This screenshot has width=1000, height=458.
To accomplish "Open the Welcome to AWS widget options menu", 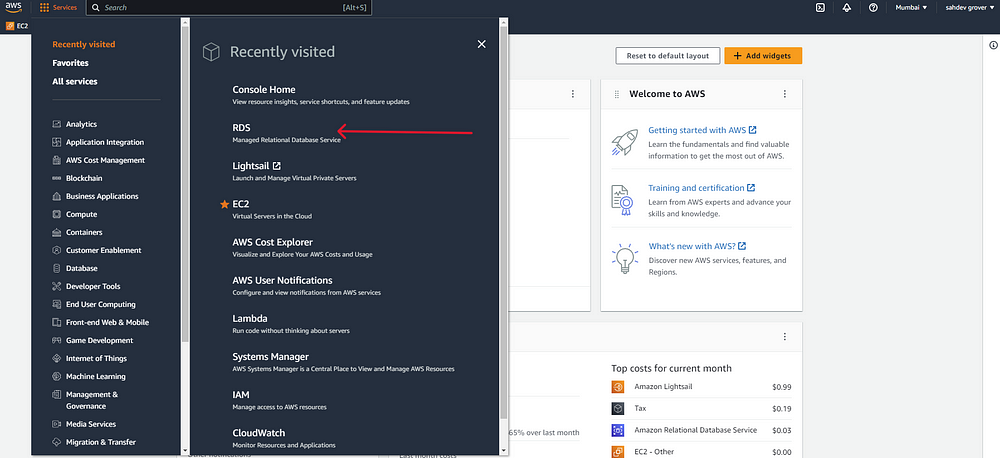I will (x=784, y=94).
